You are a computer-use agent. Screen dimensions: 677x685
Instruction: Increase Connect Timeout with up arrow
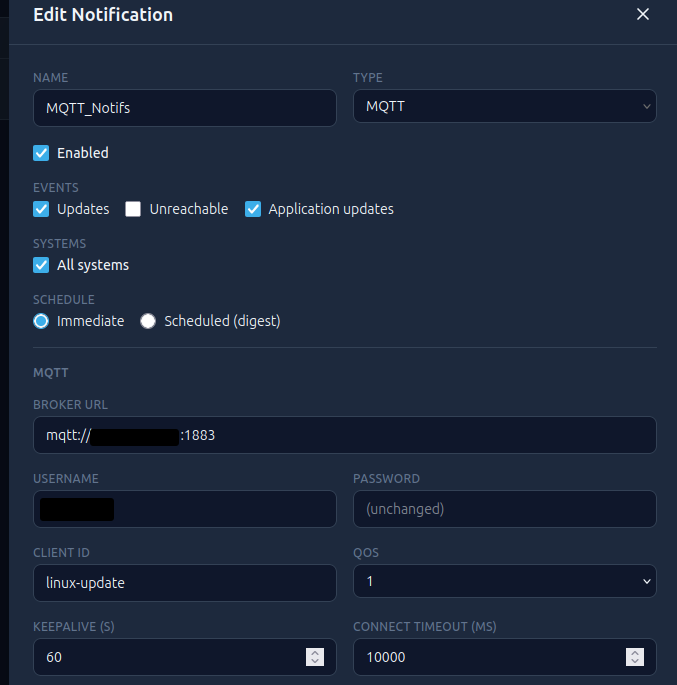[635, 653]
